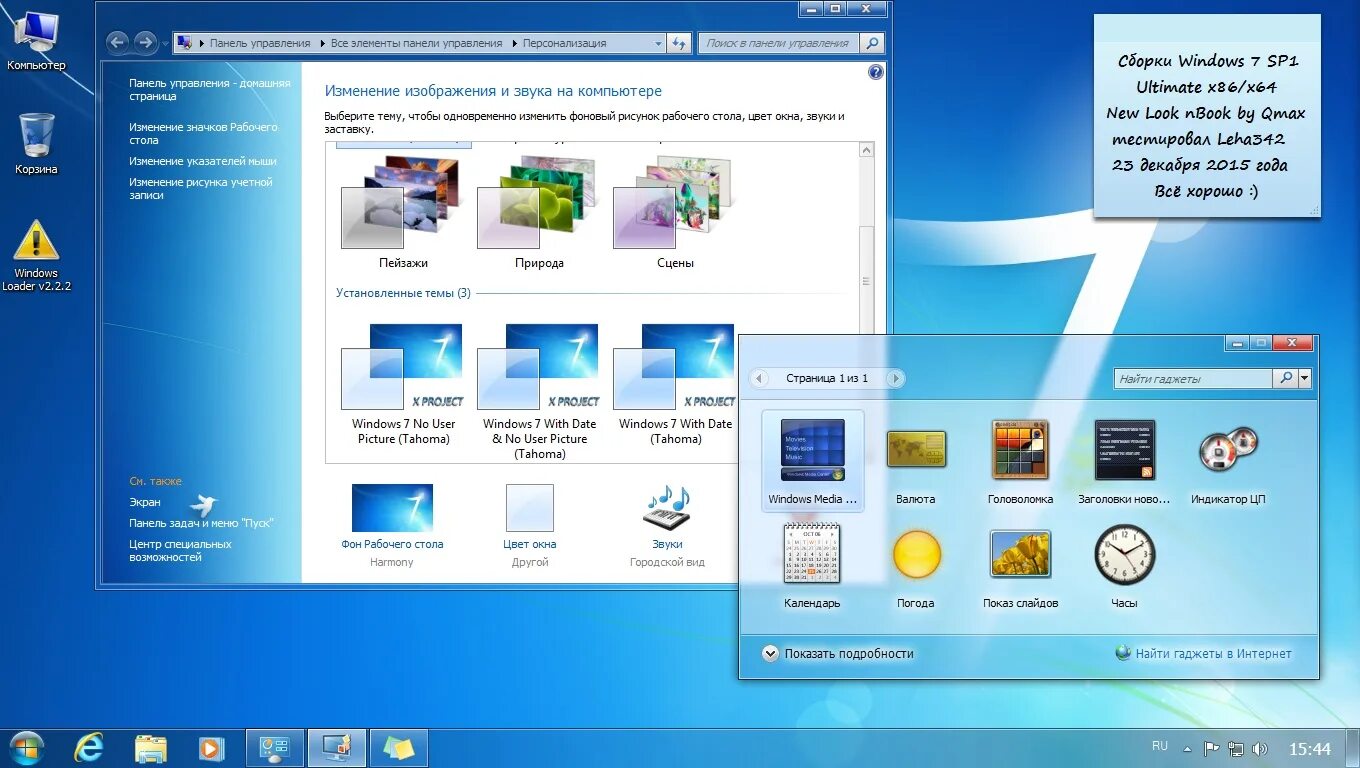
Task: Launch Internet Explorer from the taskbar
Action: pos(89,747)
